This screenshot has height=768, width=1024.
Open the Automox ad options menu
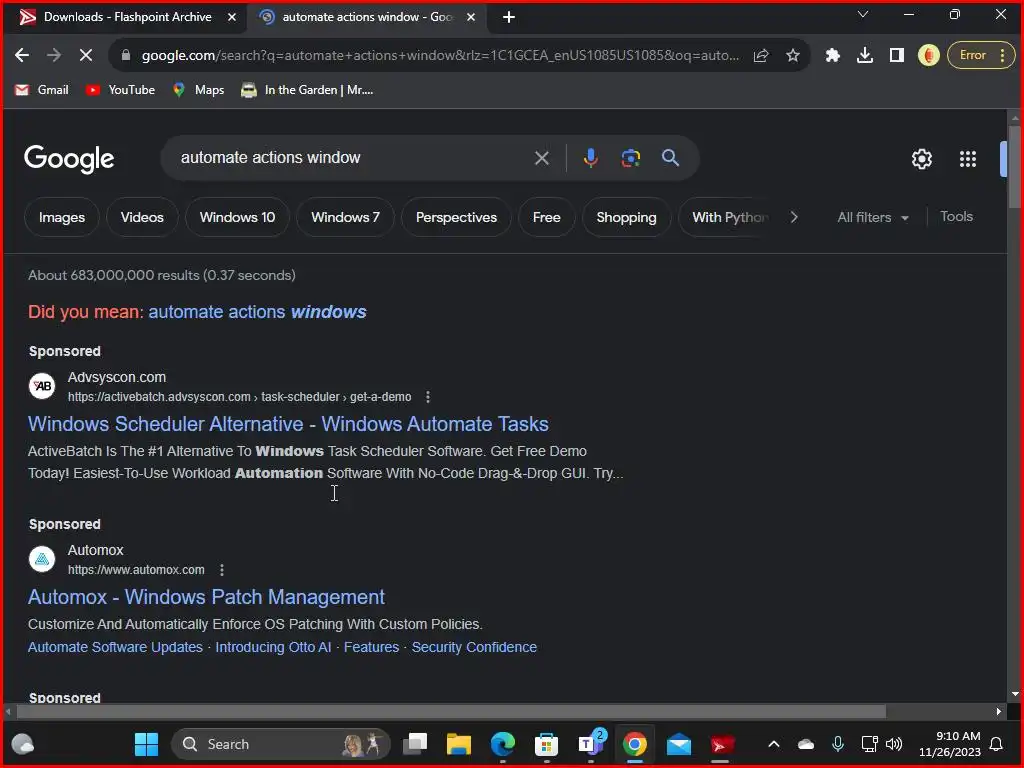(222, 570)
